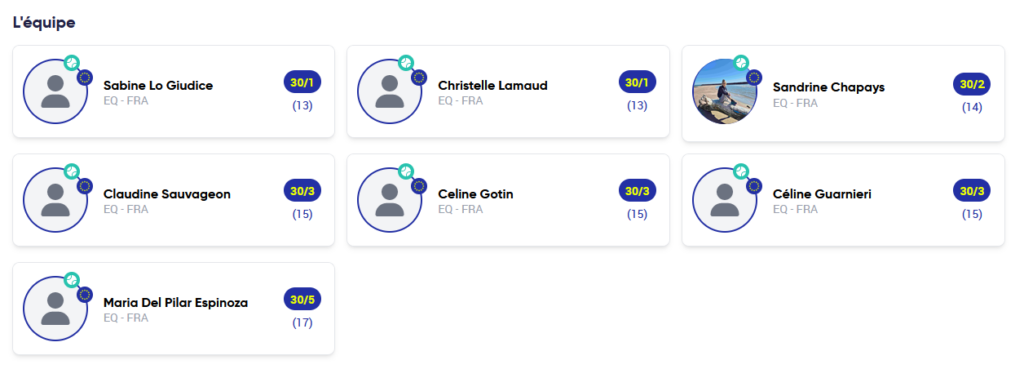Click Claudine Sauvageon's default avatar icon
This screenshot has width=1024, height=369.
[x=56, y=200]
